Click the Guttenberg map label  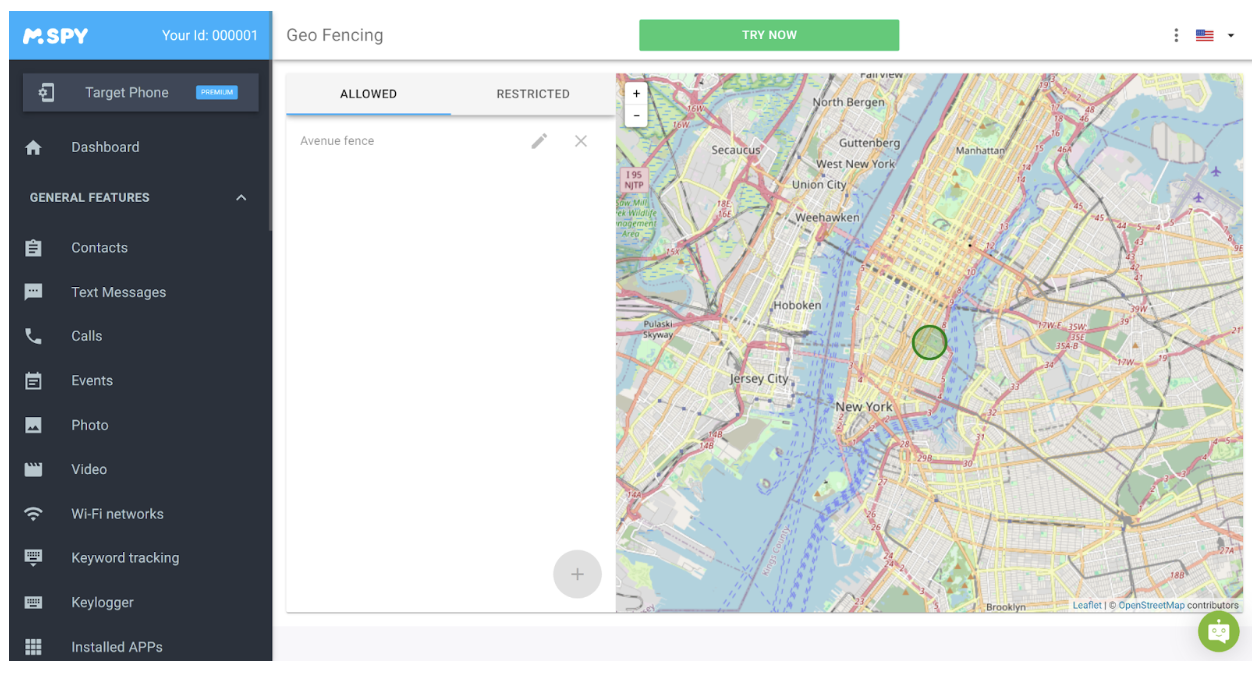(870, 143)
